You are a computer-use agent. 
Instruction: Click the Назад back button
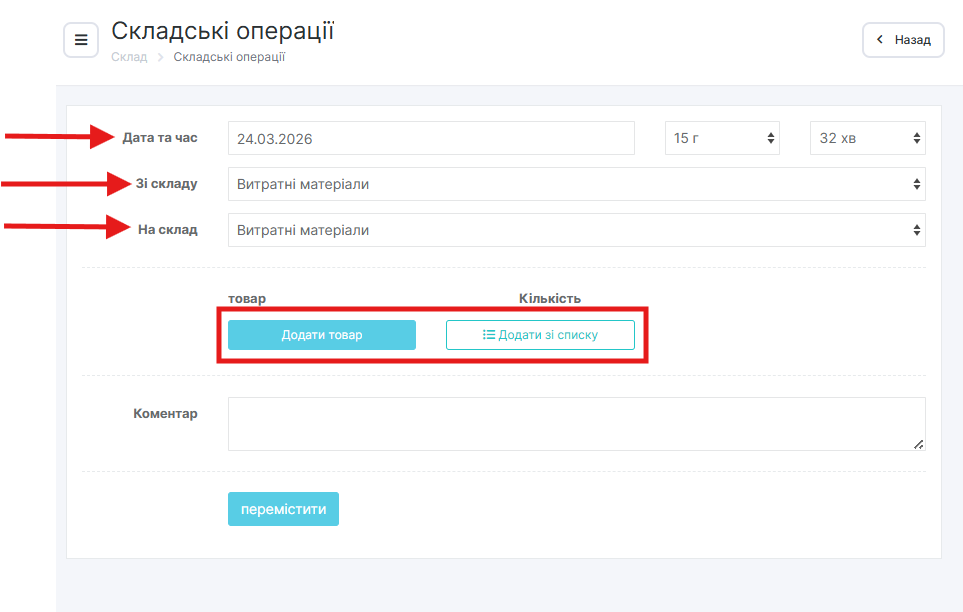(903, 40)
